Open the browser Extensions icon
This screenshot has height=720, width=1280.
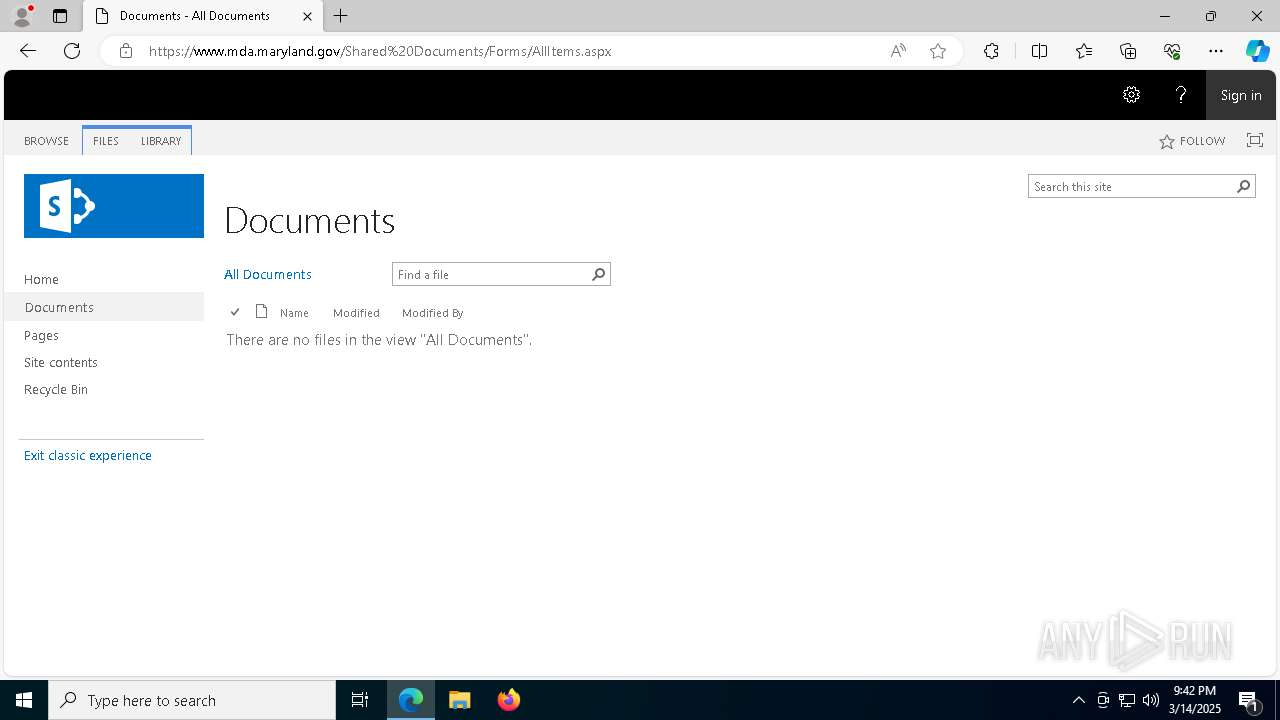pyautogui.click(x=991, y=51)
